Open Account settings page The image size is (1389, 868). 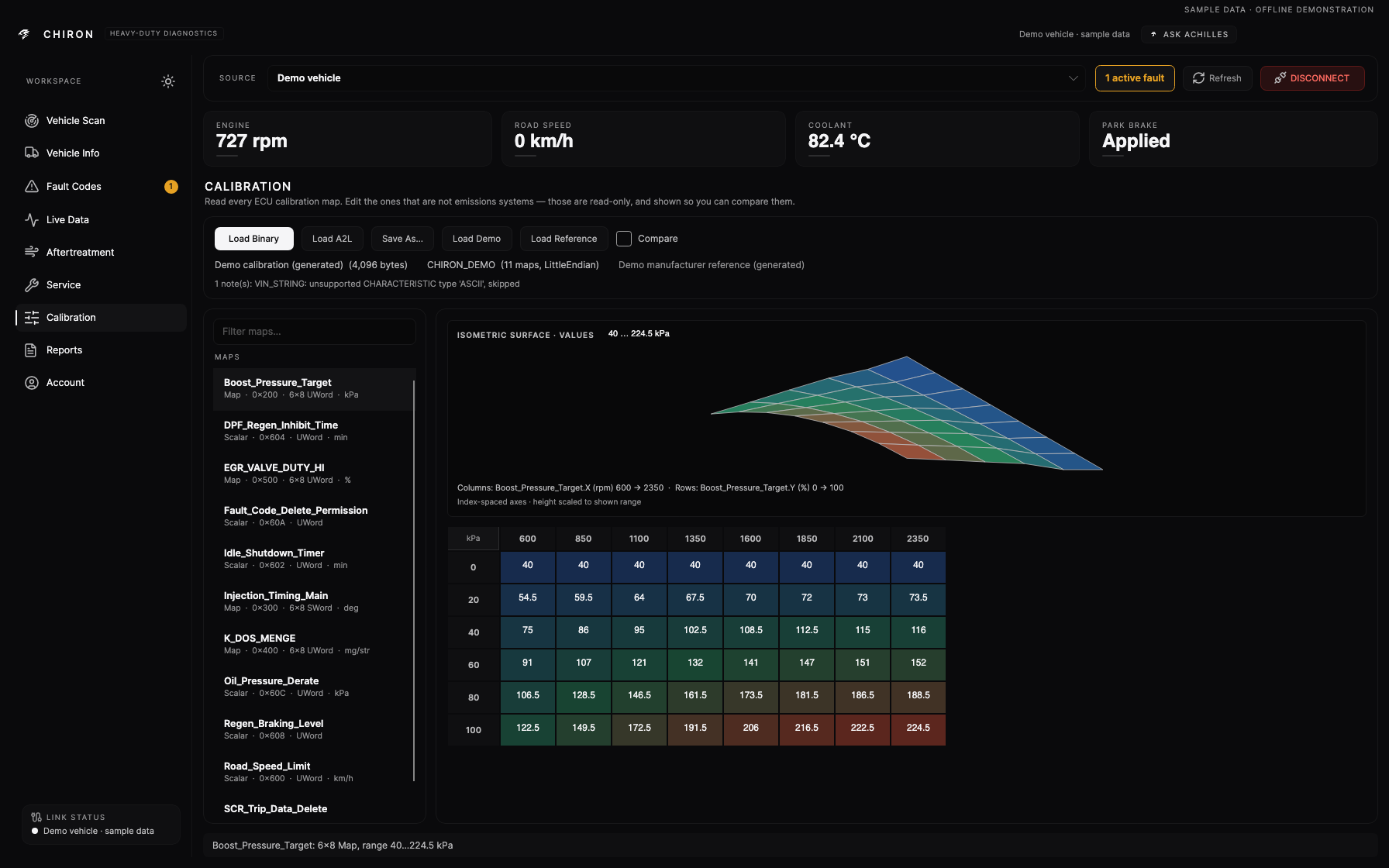tap(101, 383)
